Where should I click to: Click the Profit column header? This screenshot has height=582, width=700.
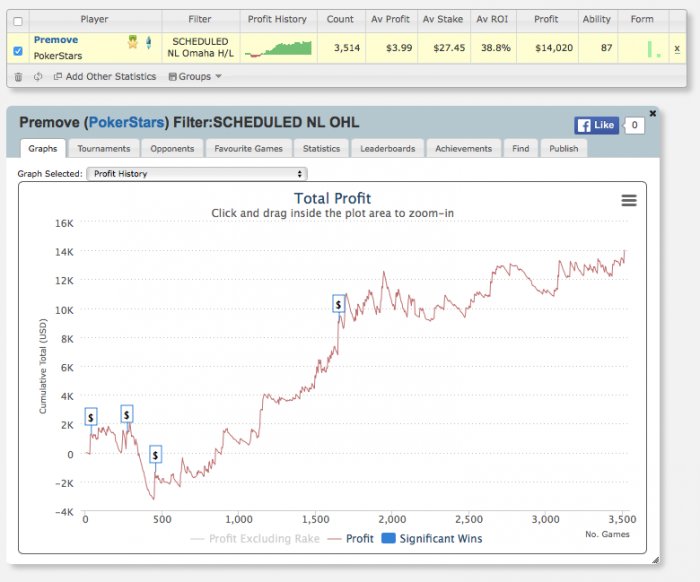click(546, 19)
